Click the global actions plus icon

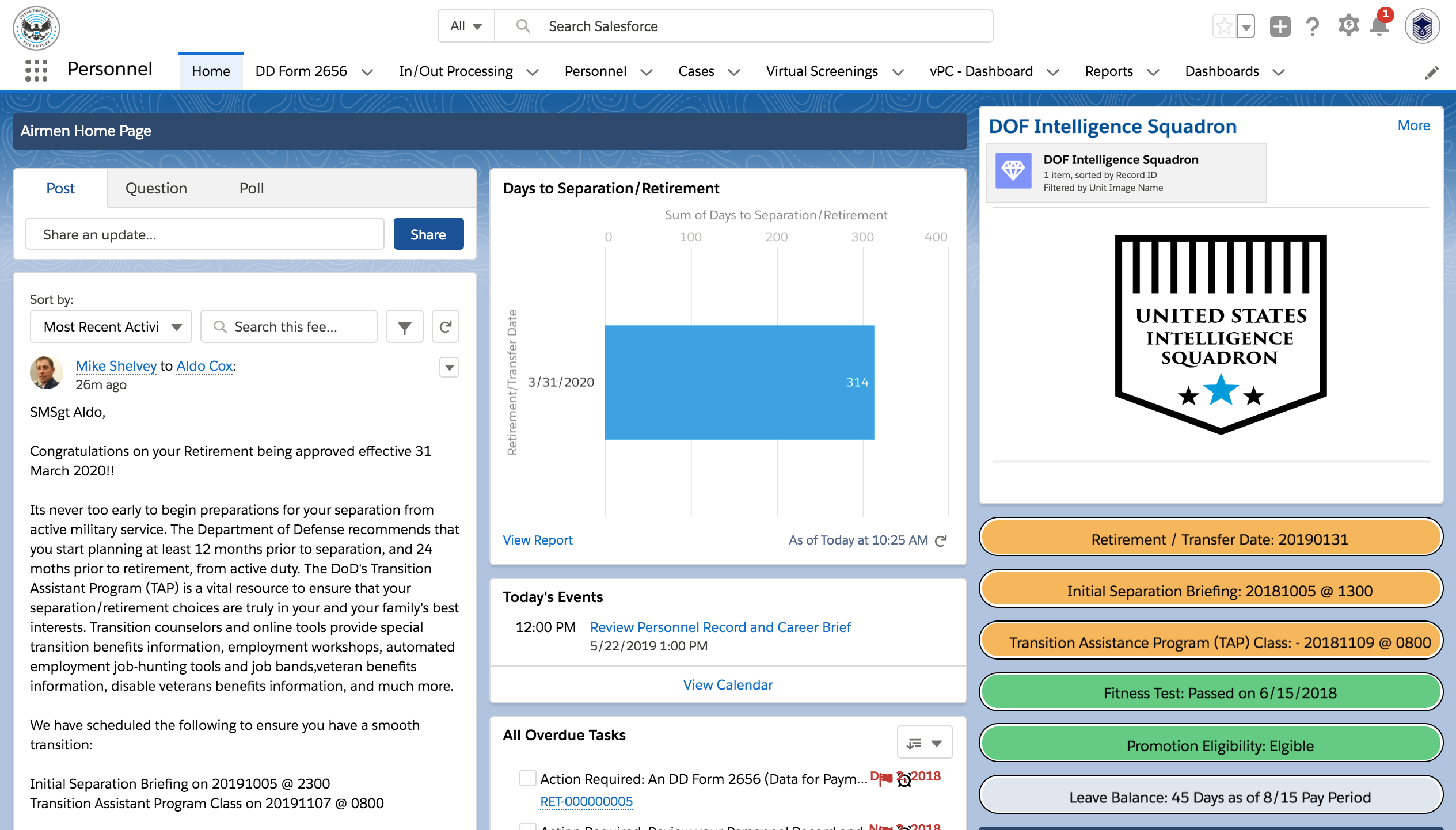(x=1280, y=26)
